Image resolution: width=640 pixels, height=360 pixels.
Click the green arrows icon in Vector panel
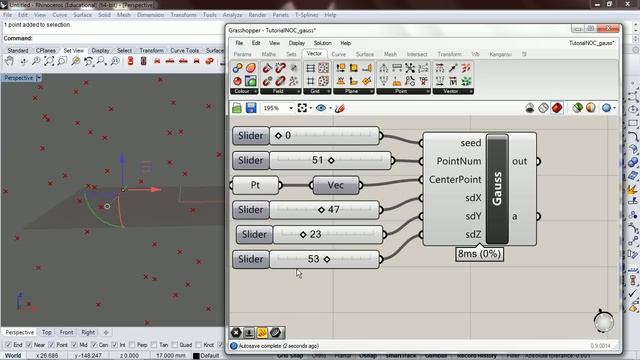(x=466, y=81)
